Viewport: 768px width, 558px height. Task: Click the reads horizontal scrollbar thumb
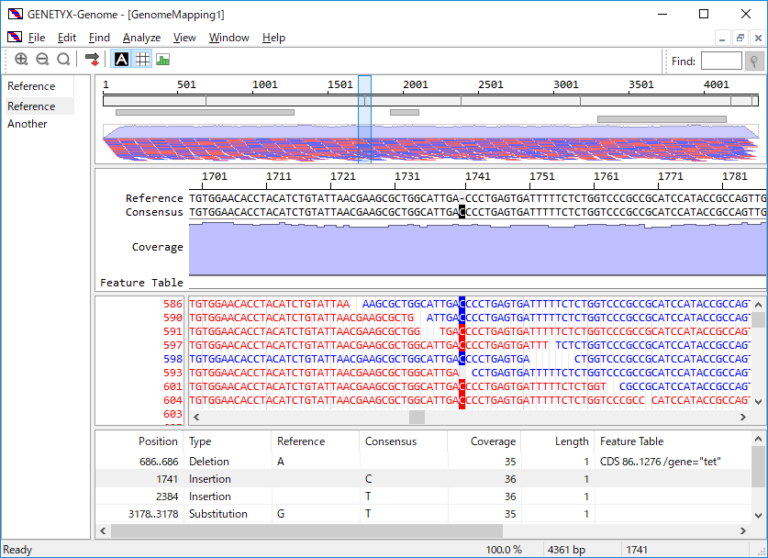pyautogui.click(x=417, y=417)
